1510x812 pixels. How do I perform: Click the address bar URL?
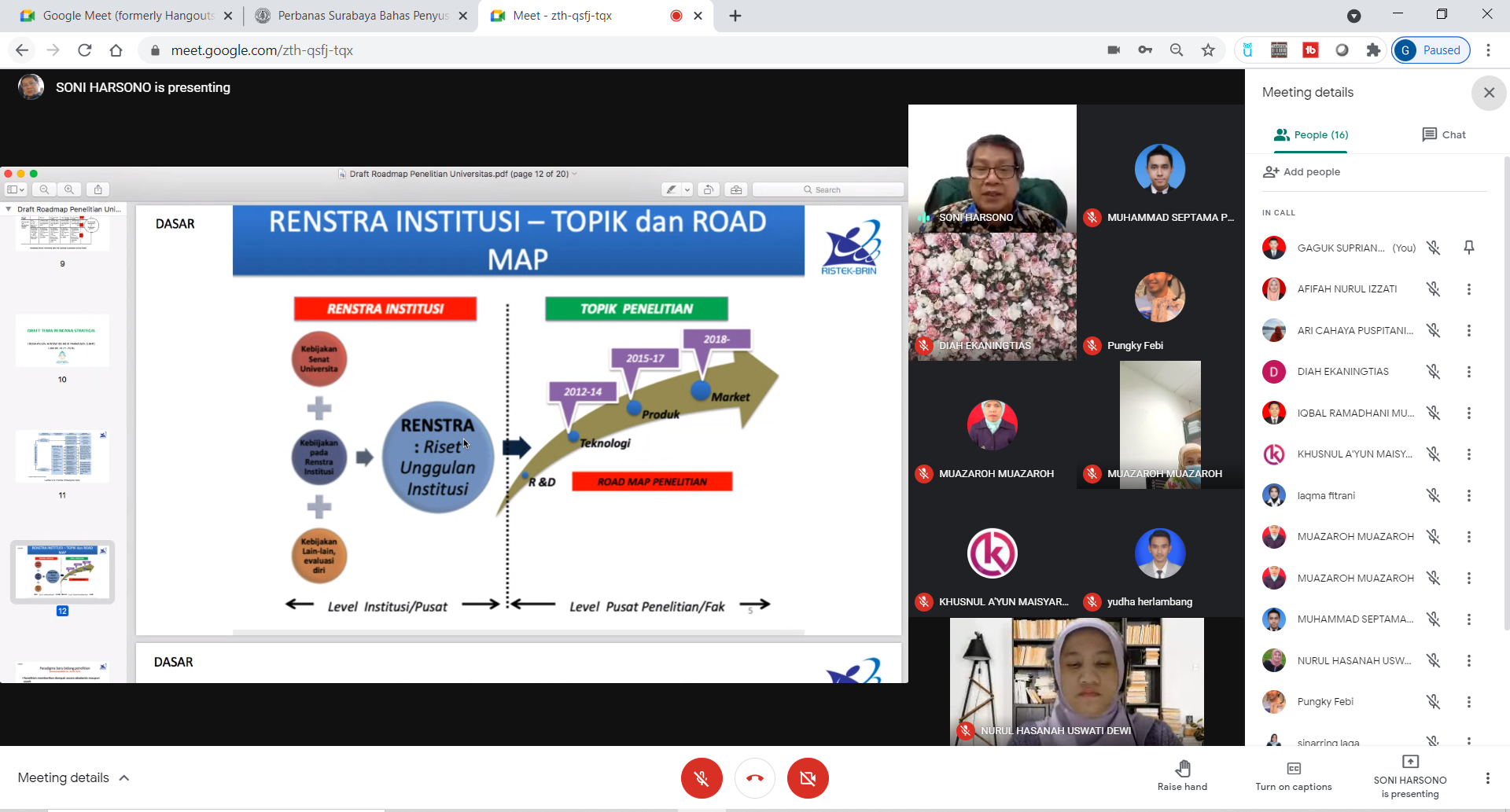pyautogui.click(x=262, y=50)
